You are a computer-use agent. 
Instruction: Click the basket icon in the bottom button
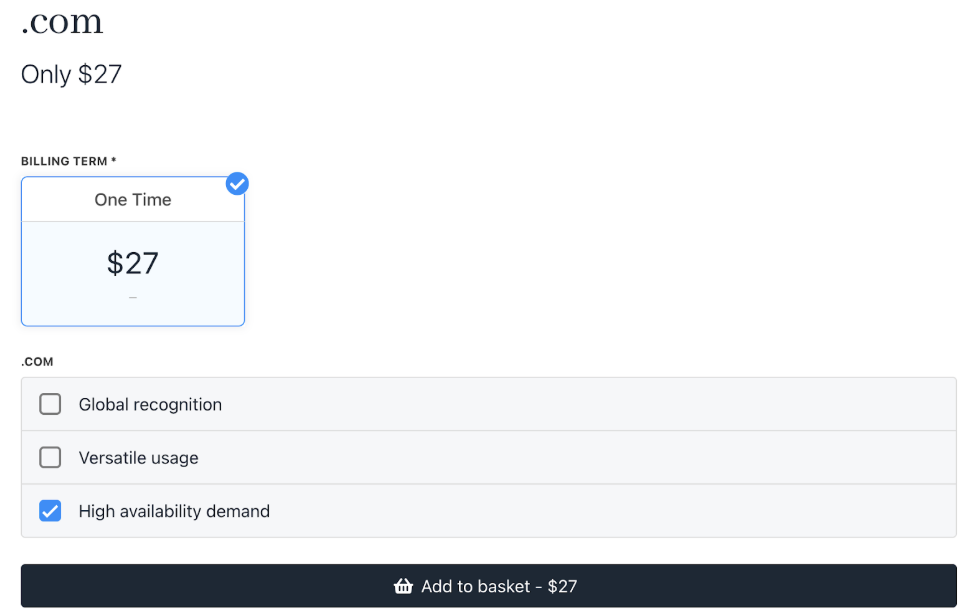pyautogui.click(x=404, y=586)
